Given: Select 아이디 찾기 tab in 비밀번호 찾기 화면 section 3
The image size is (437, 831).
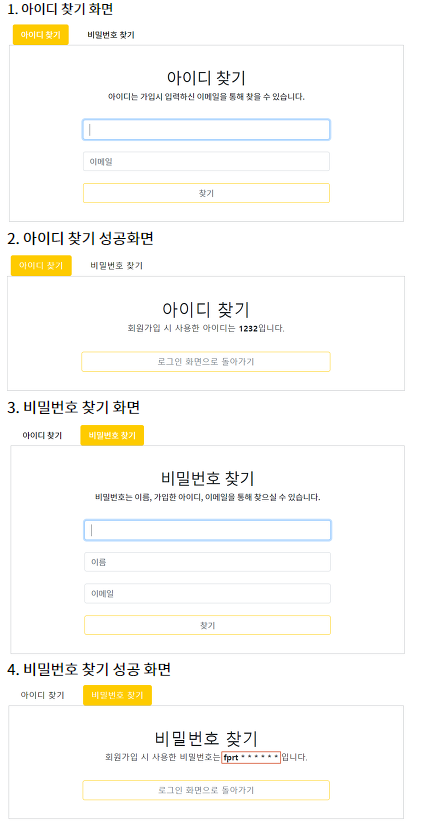Looking at the screenshot, I should [42, 436].
